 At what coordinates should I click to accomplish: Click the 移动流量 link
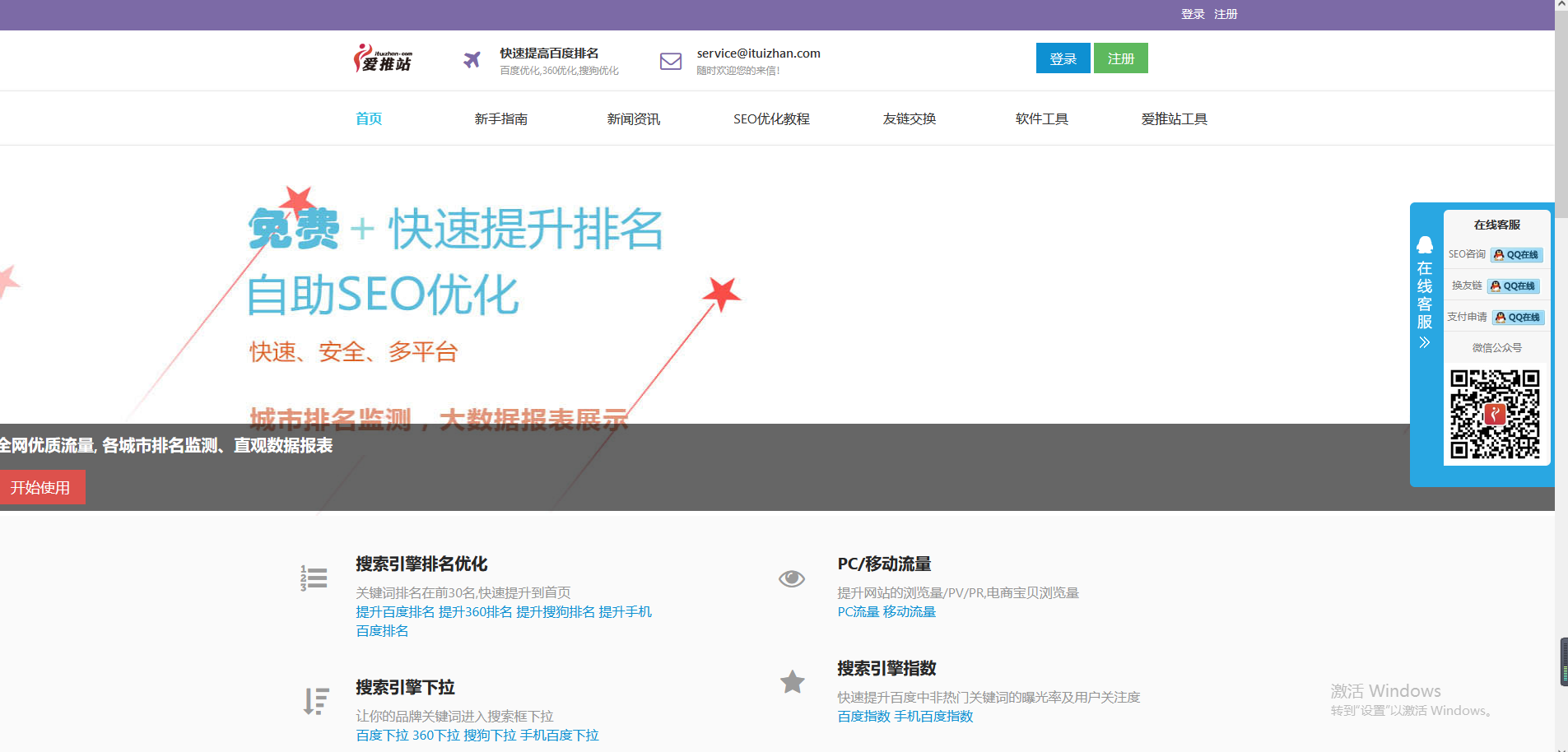[x=910, y=611]
